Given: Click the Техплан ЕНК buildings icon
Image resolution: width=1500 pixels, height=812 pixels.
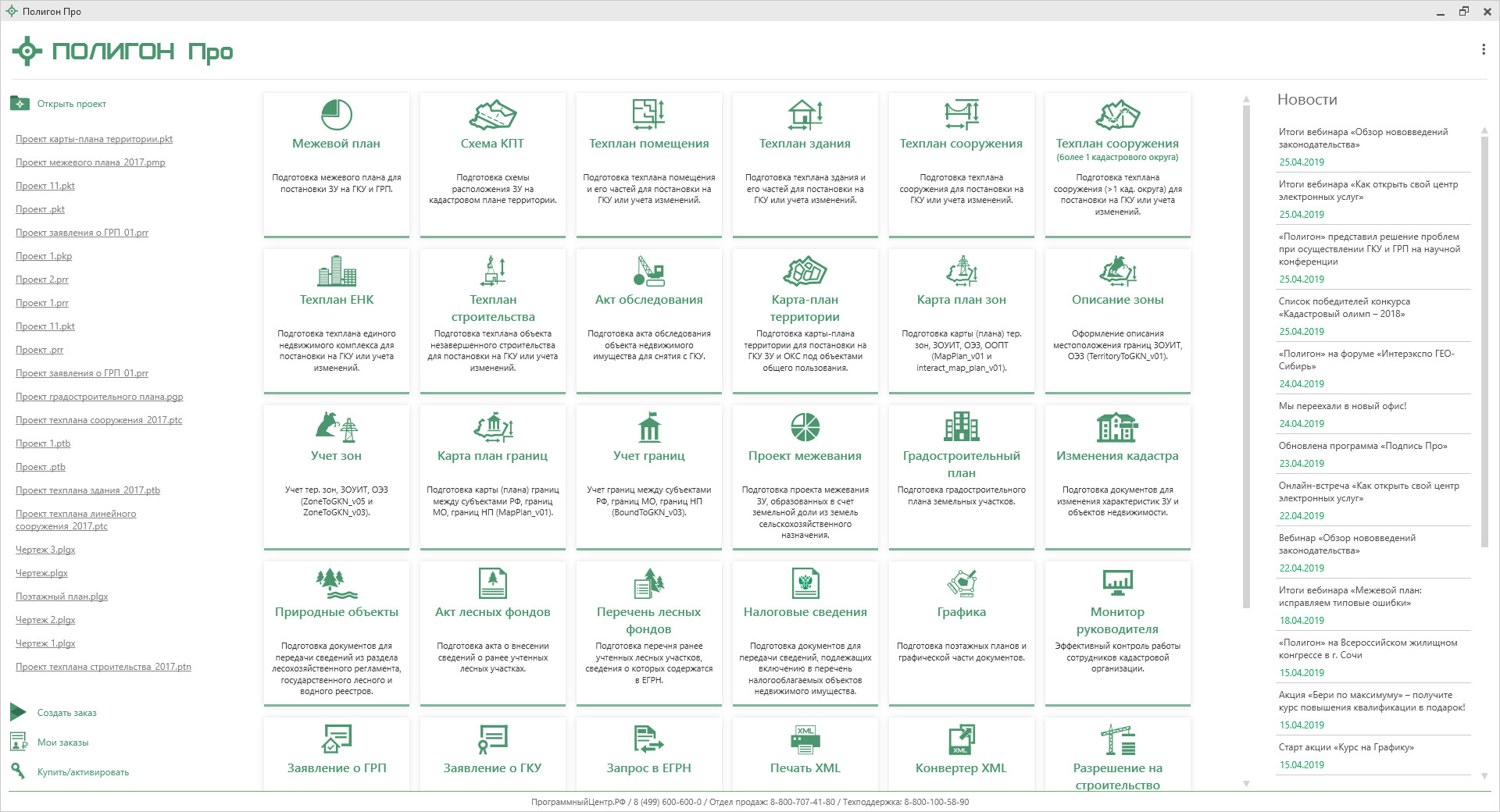Looking at the screenshot, I should (337, 271).
